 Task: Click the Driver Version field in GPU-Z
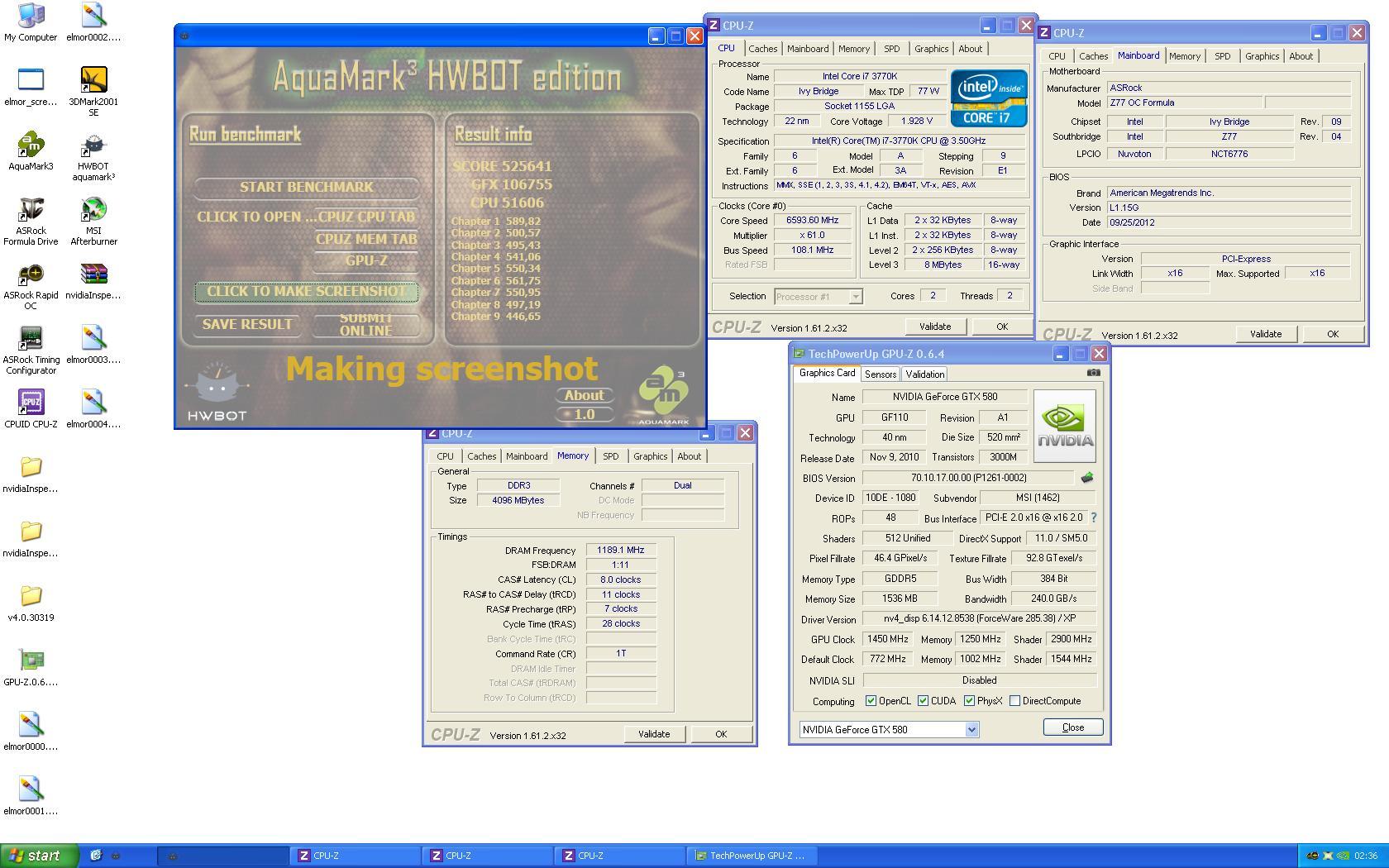(x=979, y=618)
